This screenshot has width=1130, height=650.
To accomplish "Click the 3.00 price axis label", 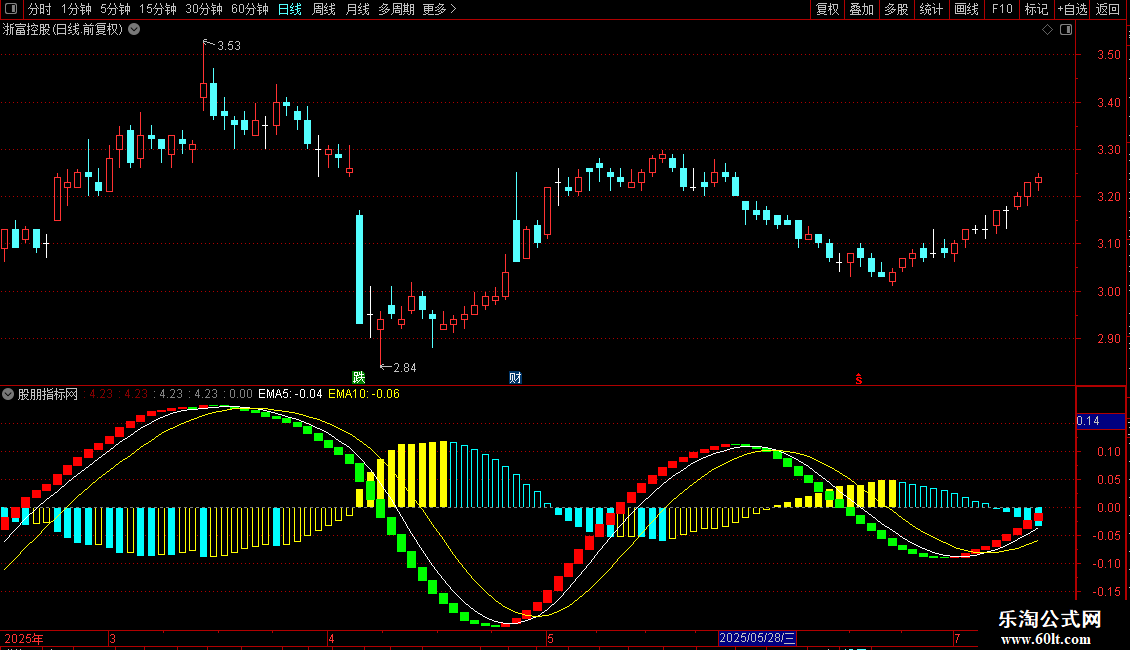I will coord(1108,292).
